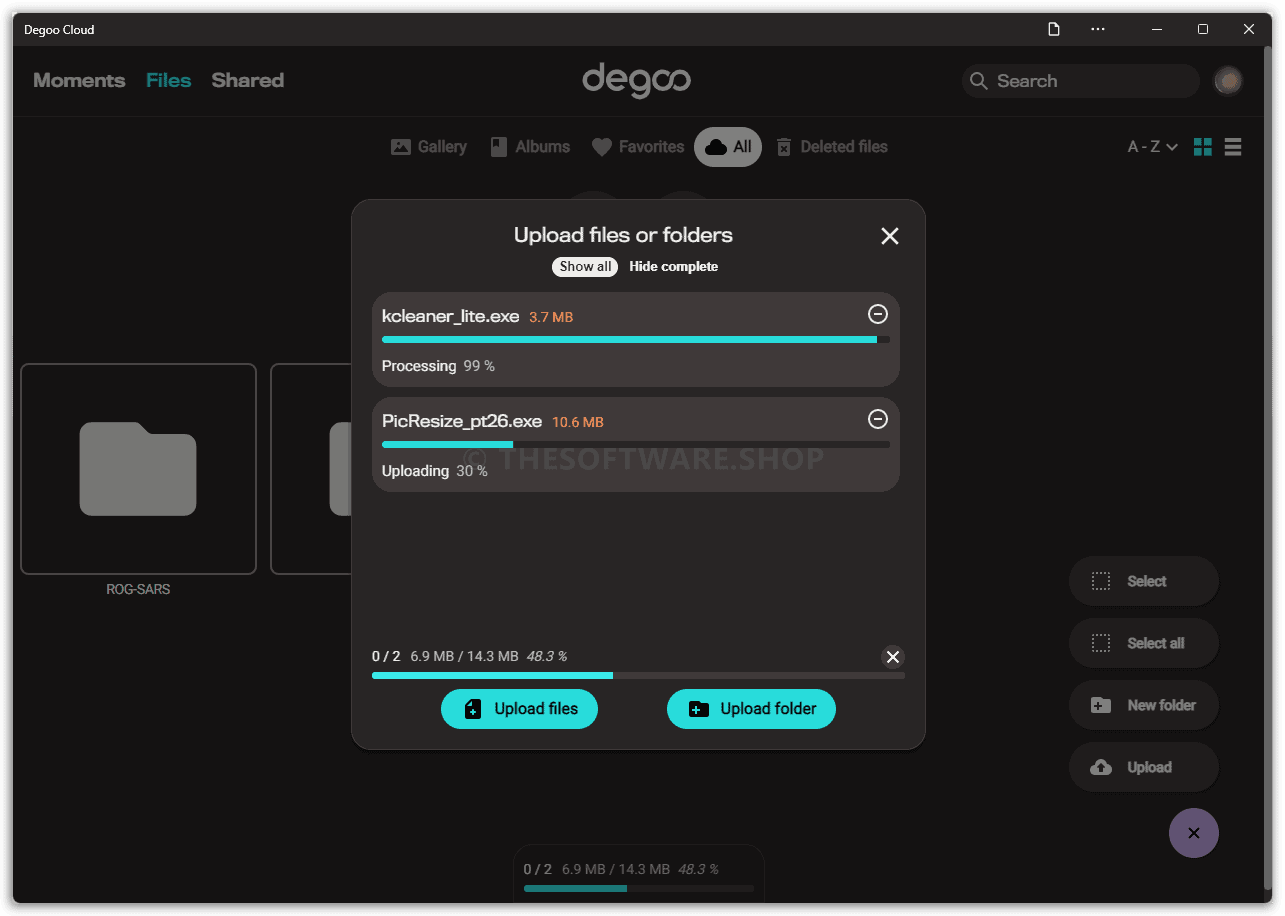Open the Shared tab
This screenshot has height=916, width=1285.
pos(248,81)
